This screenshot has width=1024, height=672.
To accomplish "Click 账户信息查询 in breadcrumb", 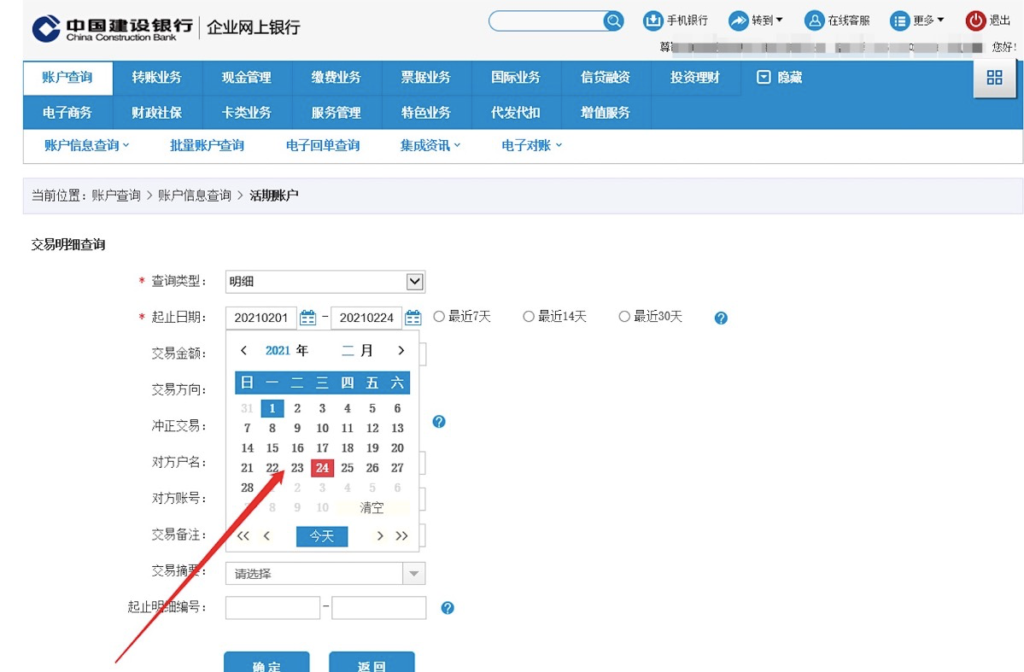I will pos(195,195).
